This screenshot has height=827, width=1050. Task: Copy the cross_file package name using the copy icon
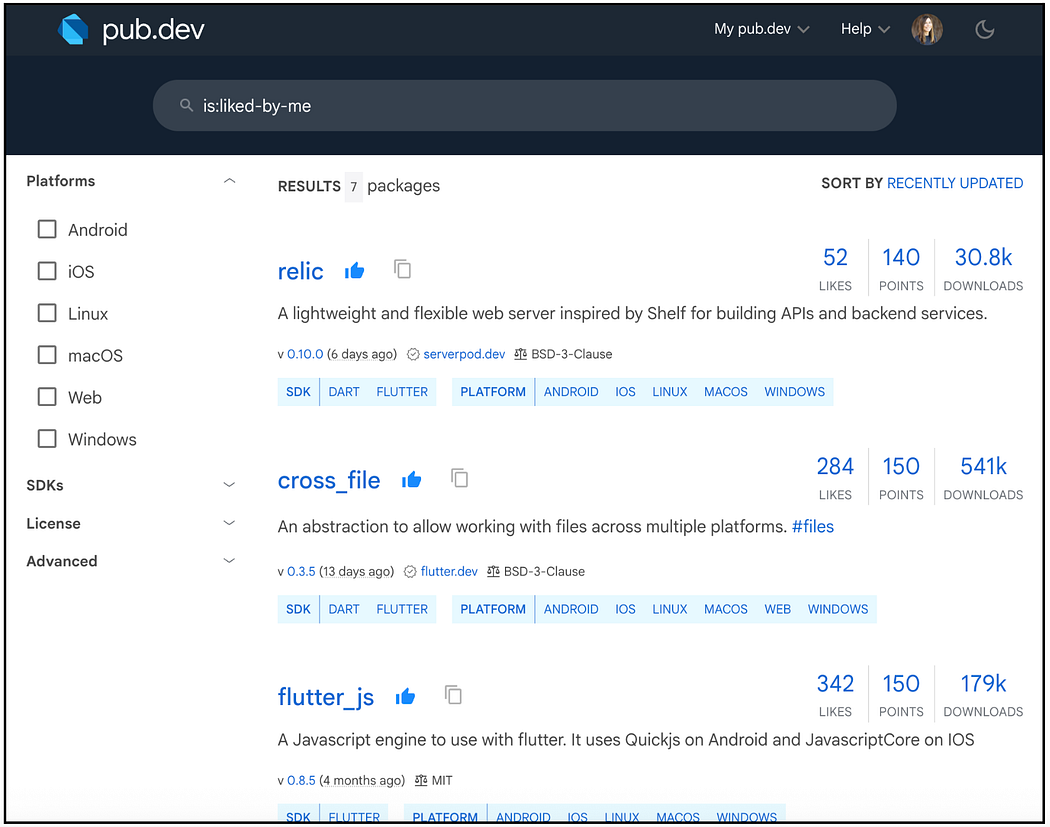click(460, 478)
